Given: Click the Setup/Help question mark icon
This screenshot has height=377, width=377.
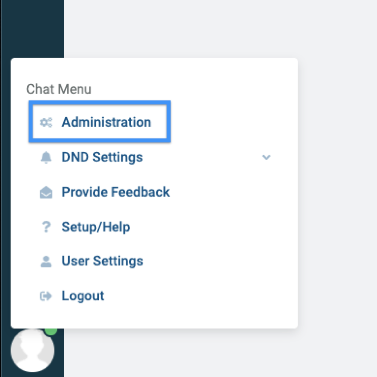Looking at the screenshot, I should [46, 227].
